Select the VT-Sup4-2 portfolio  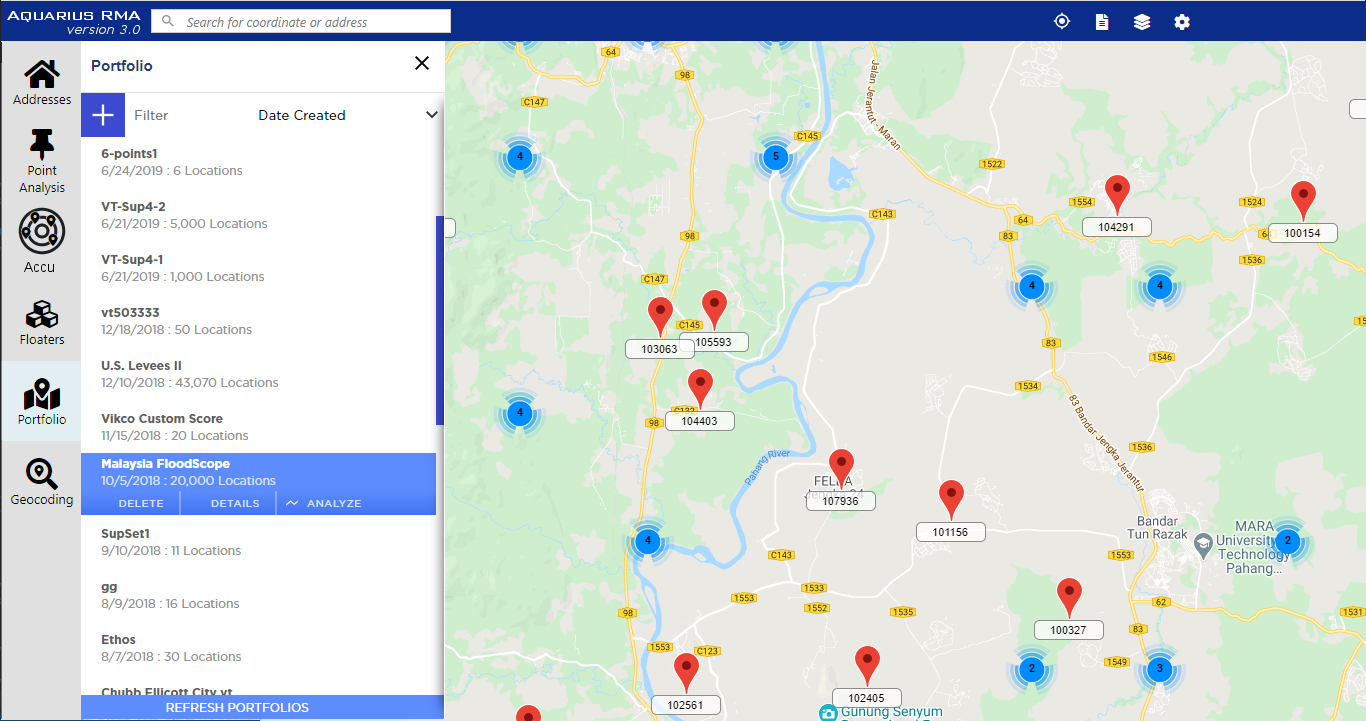pyautogui.click(x=258, y=215)
